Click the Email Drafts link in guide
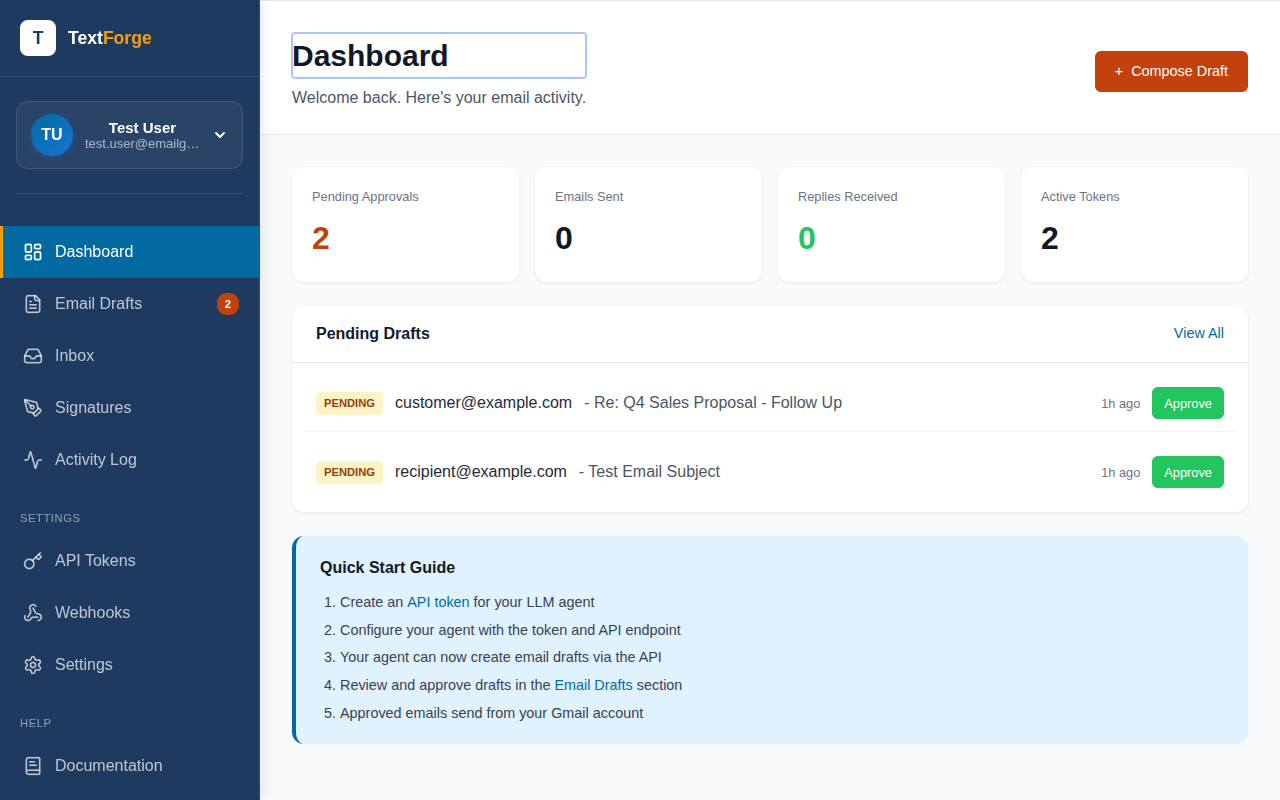 click(594, 685)
